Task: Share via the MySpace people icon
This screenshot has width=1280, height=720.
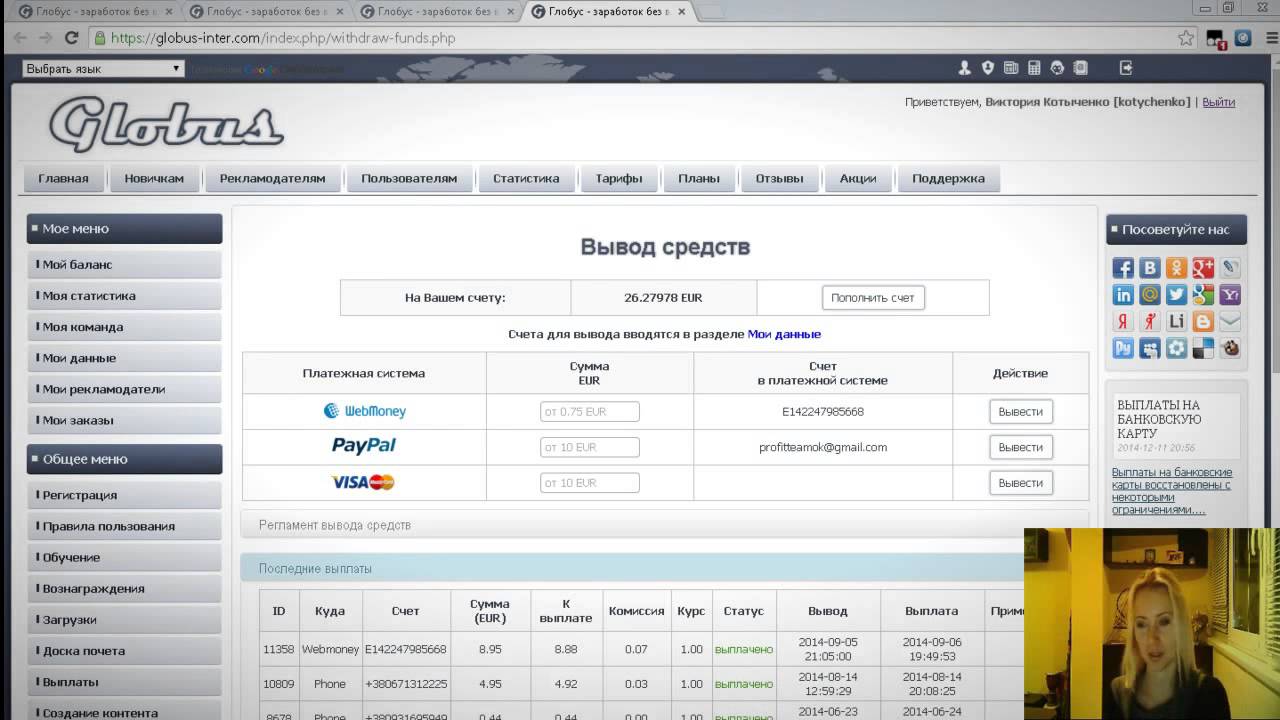Action: 1150,349
